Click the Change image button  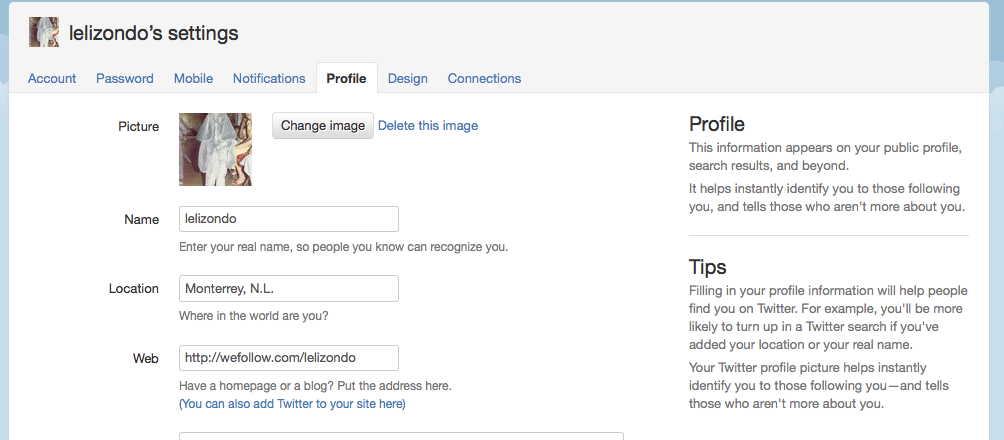[x=323, y=126]
